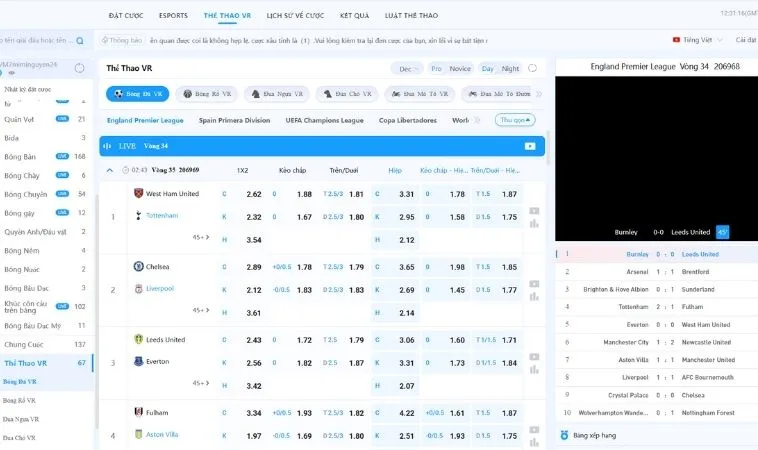Open statistics chart for Leeds United vs Everton
The width and height of the screenshot is (758, 450).
coord(534,370)
